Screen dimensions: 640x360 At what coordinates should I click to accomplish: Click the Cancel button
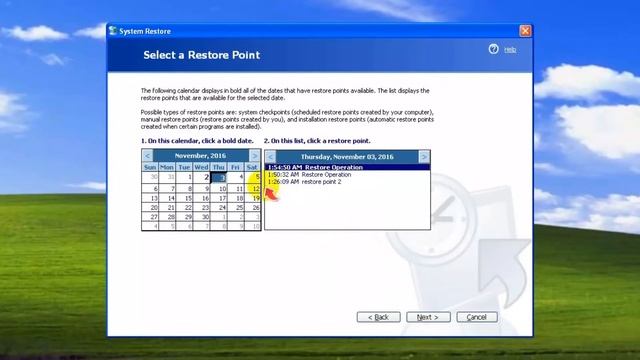click(x=477, y=317)
